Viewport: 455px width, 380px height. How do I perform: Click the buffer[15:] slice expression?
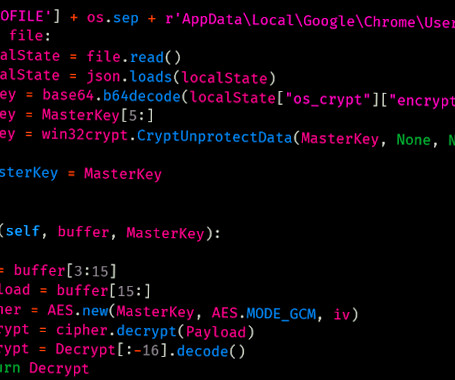click(104, 291)
